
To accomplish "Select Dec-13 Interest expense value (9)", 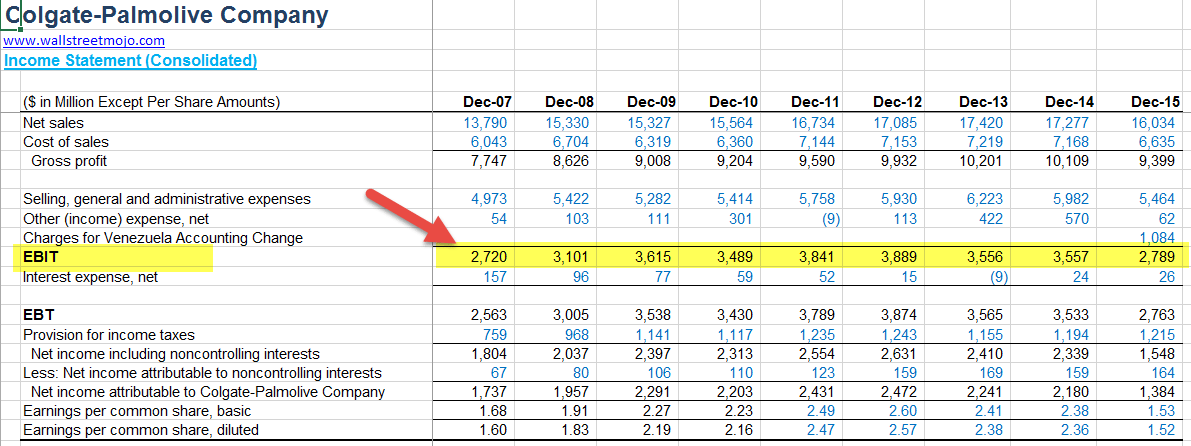I will [x=997, y=277].
